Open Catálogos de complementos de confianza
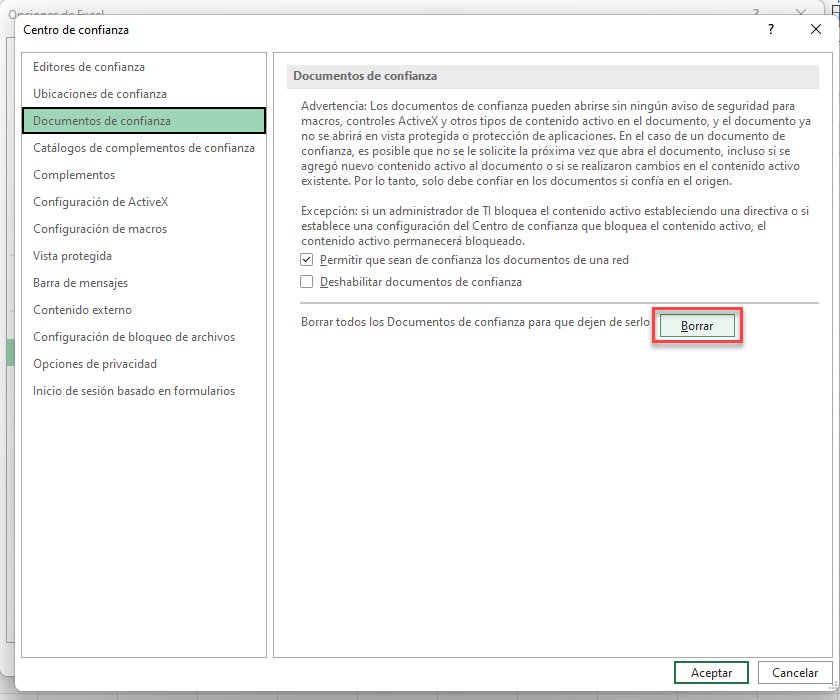The image size is (840, 700). (x=144, y=148)
